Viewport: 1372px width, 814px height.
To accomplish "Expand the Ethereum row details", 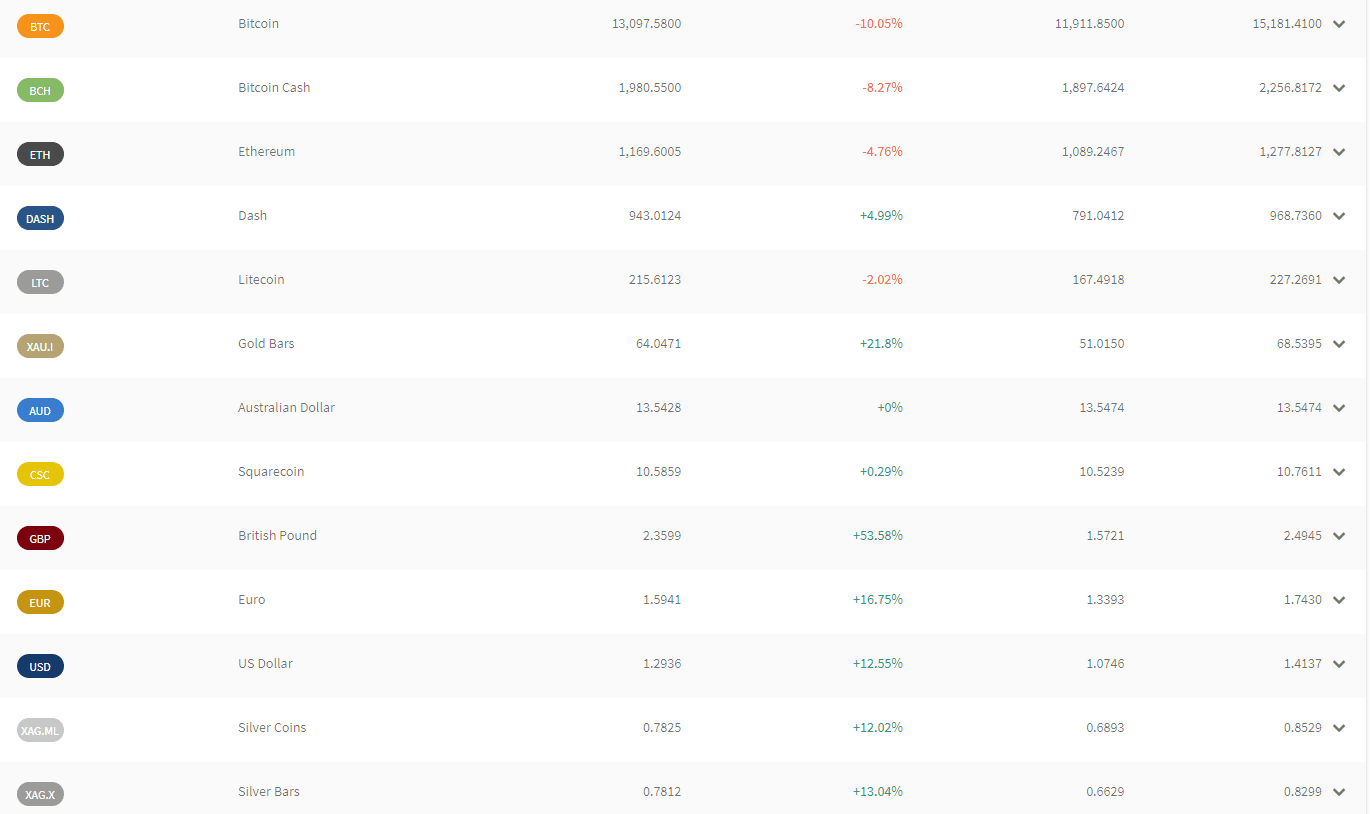I will coord(1340,152).
